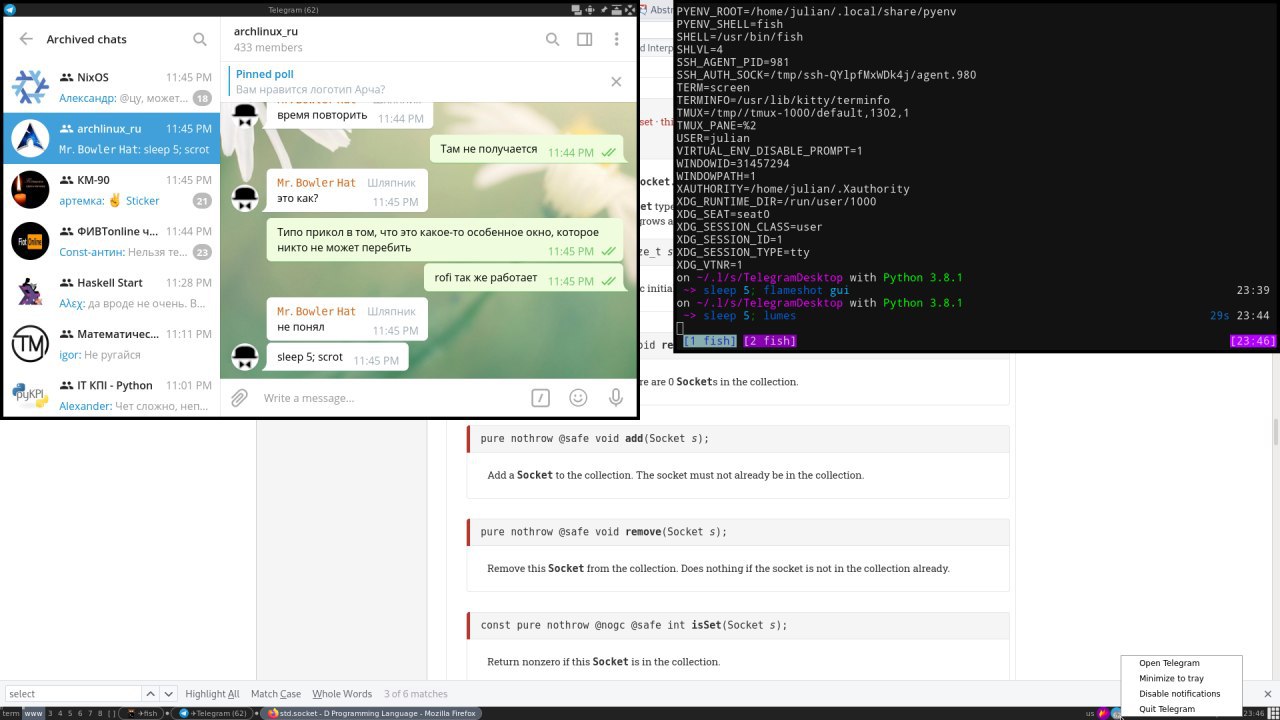Open the ФИВТonline chat
This screenshot has width=1280, height=720.
click(x=111, y=241)
